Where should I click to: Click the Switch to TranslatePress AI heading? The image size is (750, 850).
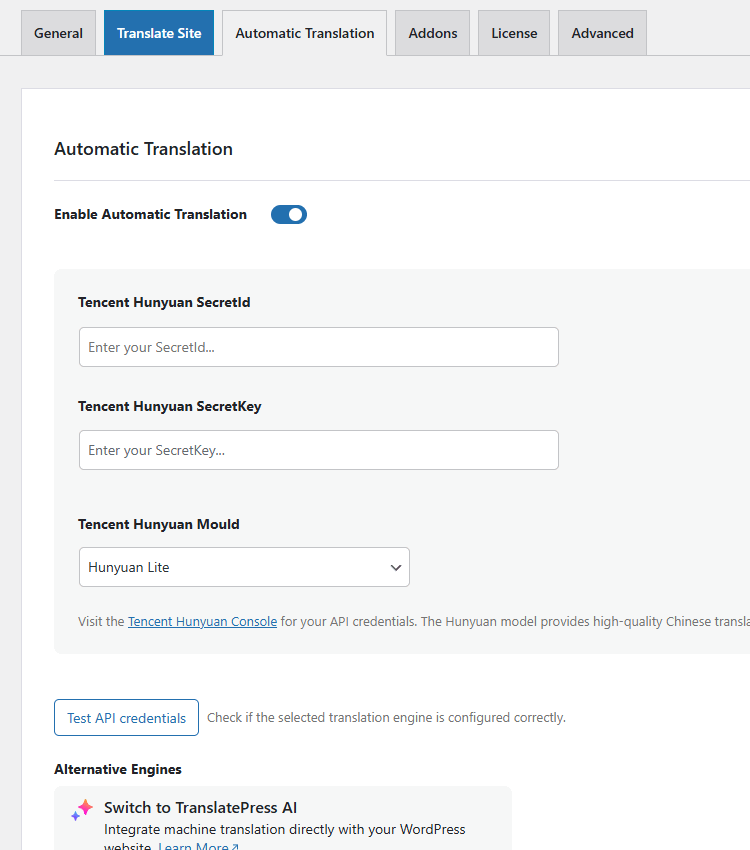click(200, 808)
